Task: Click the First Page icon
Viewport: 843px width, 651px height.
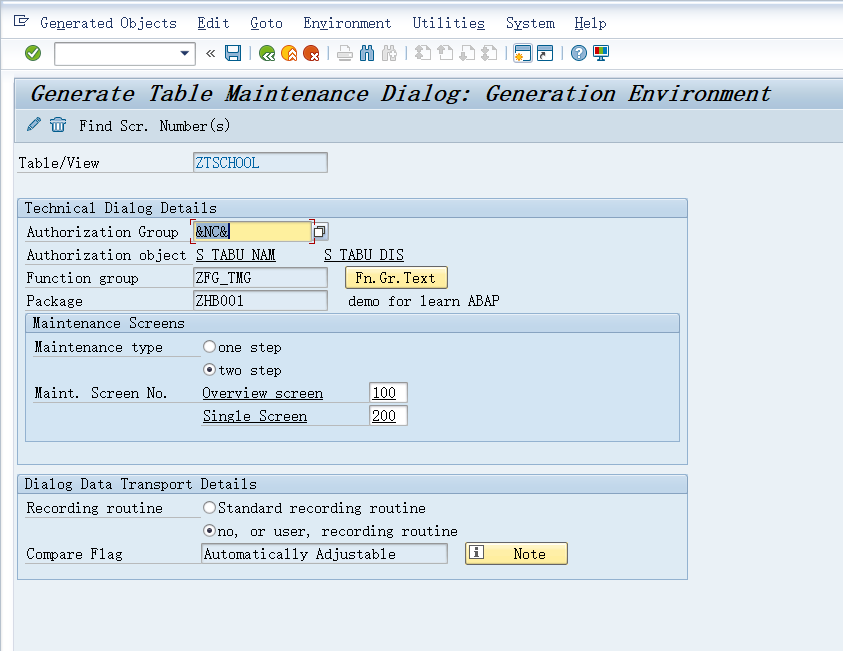Action: 423,53
